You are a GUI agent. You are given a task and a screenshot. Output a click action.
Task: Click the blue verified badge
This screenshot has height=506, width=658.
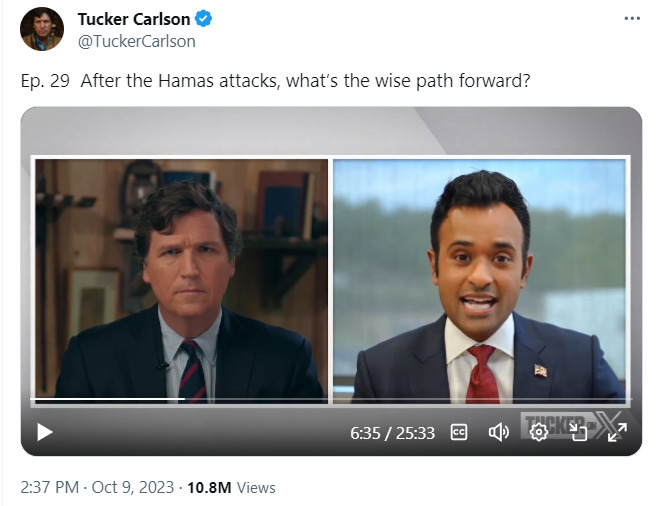point(203,20)
